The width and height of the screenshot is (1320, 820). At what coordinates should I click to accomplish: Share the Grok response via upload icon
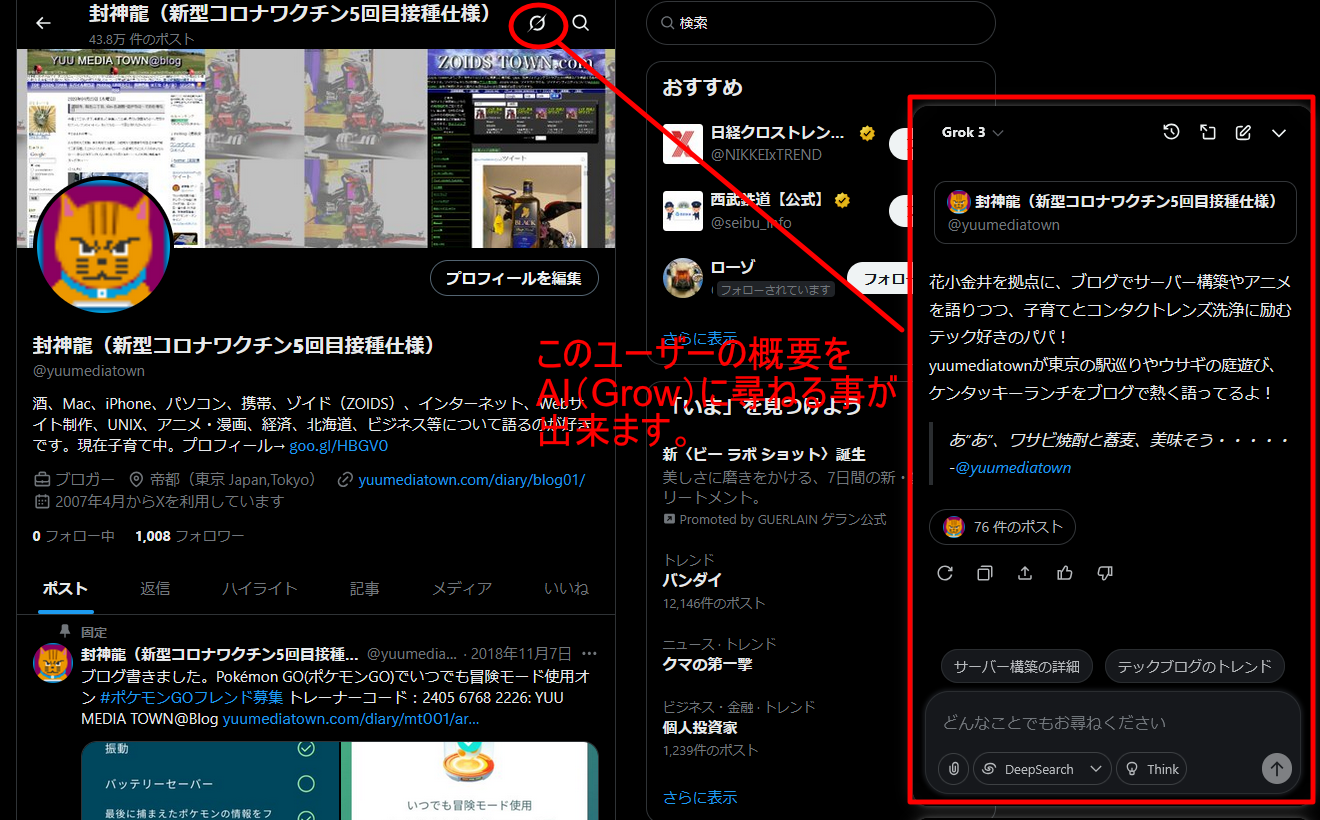point(1024,572)
